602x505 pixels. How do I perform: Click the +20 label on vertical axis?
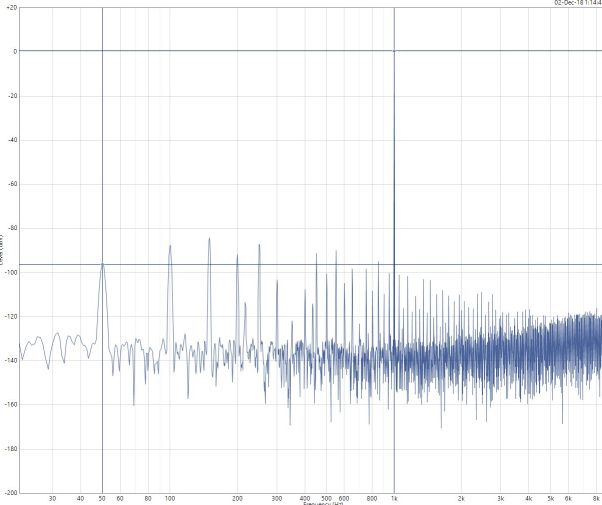click(x=10, y=7)
